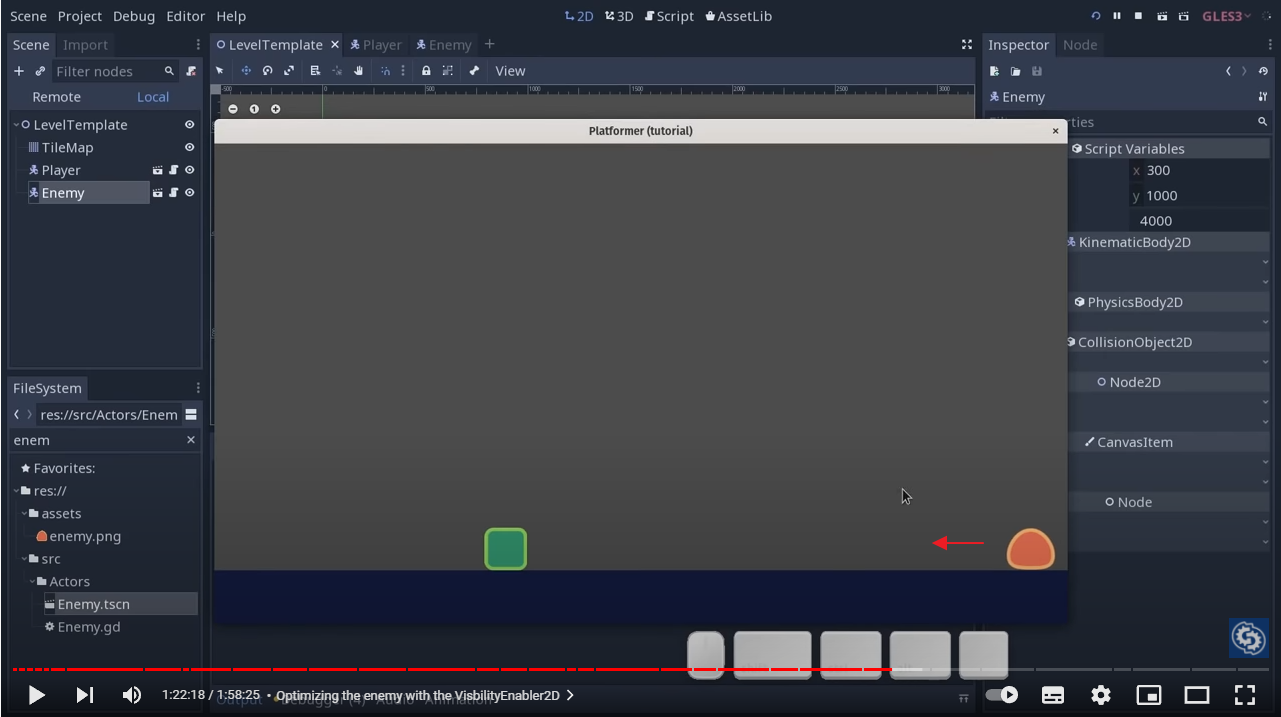
Task: Lock the selected node with lock icon
Action: click(426, 71)
